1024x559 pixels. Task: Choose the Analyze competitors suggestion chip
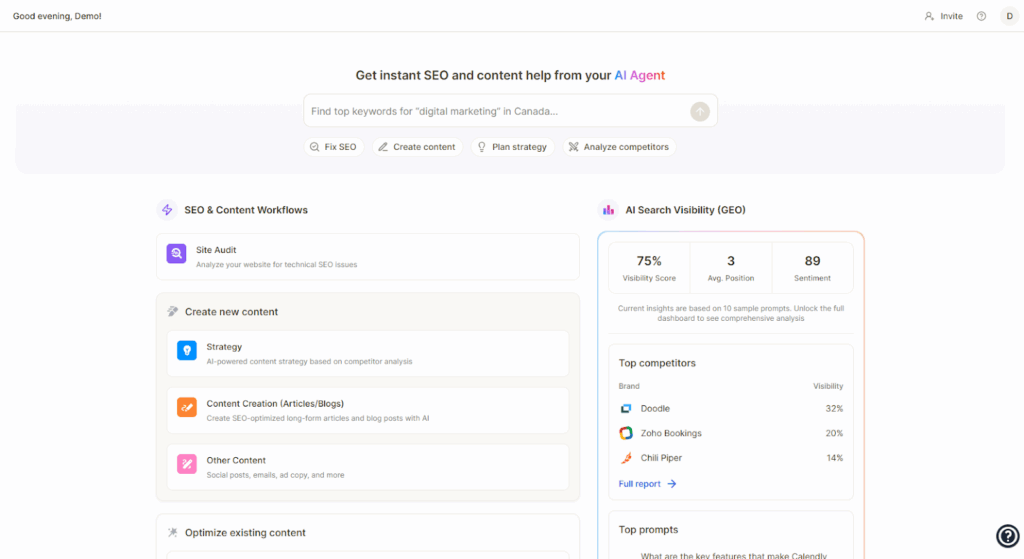[619, 147]
